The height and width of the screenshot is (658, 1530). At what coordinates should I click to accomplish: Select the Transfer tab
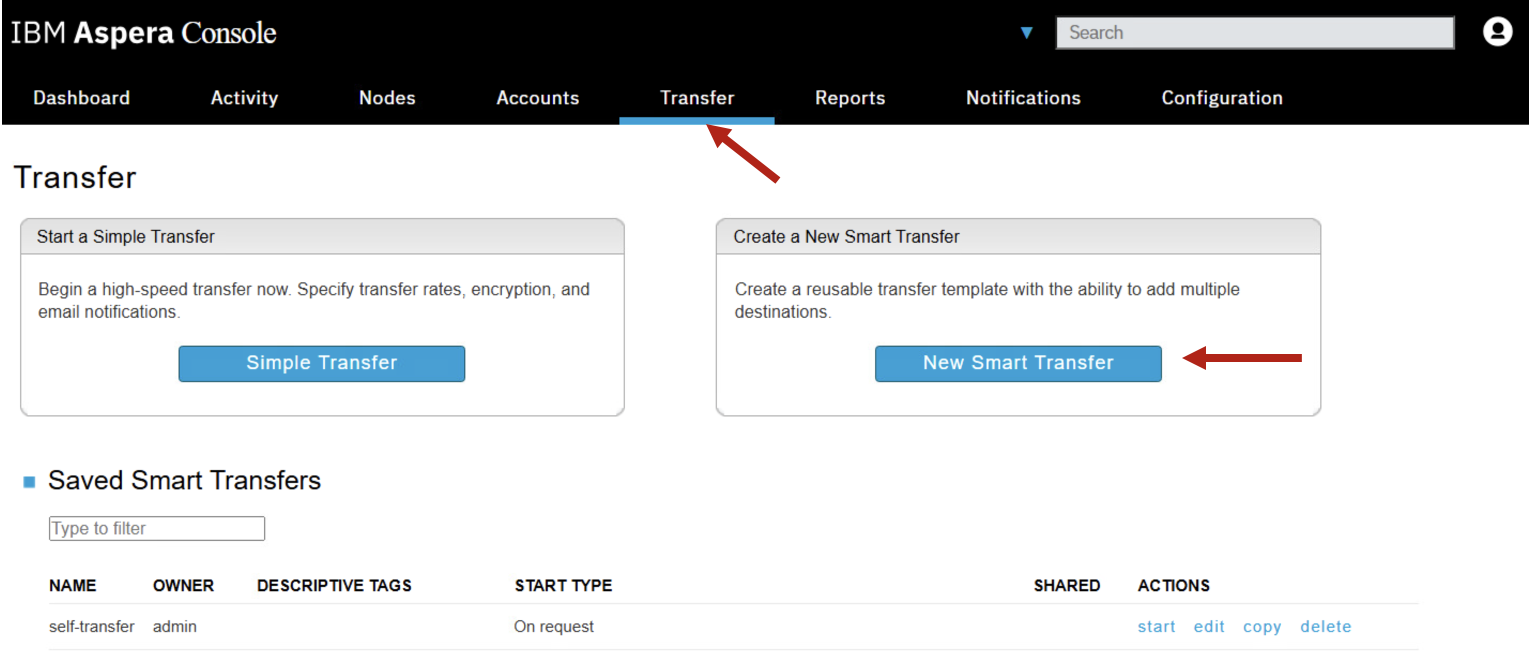[697, 98]
